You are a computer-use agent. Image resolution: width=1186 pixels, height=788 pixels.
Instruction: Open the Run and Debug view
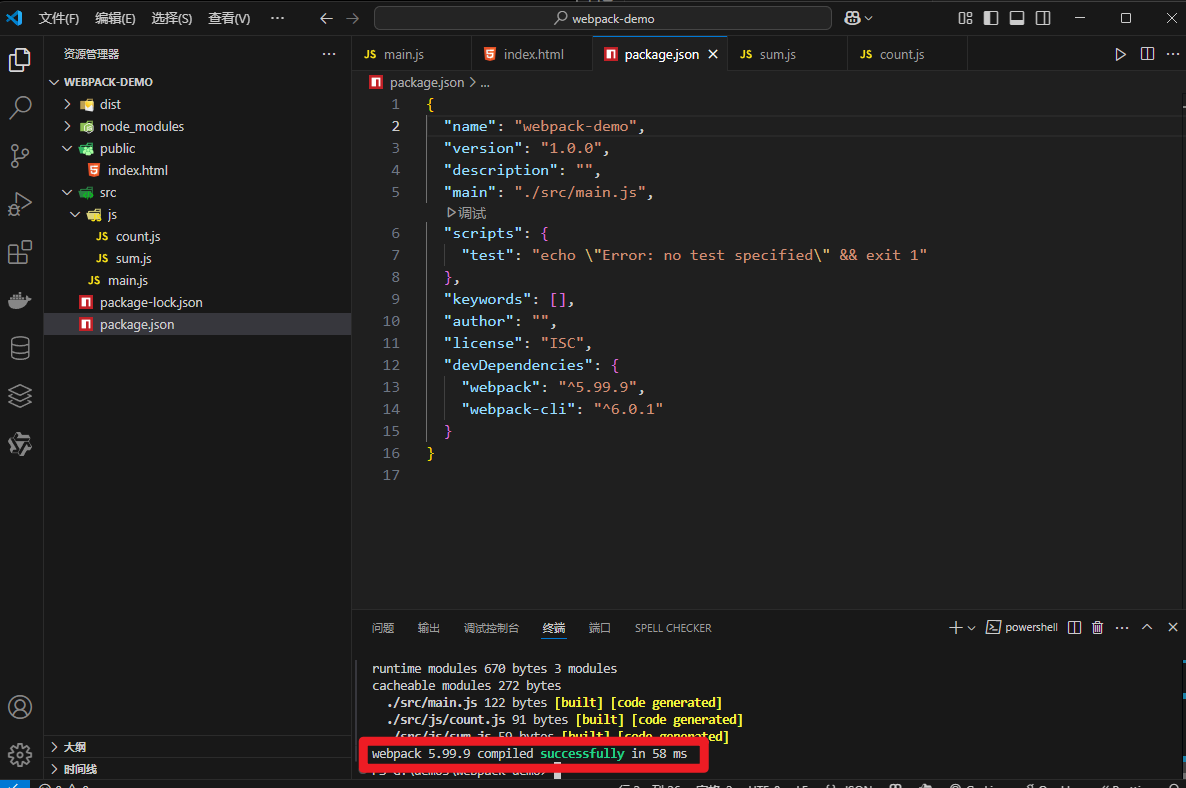tap(20, 204)
